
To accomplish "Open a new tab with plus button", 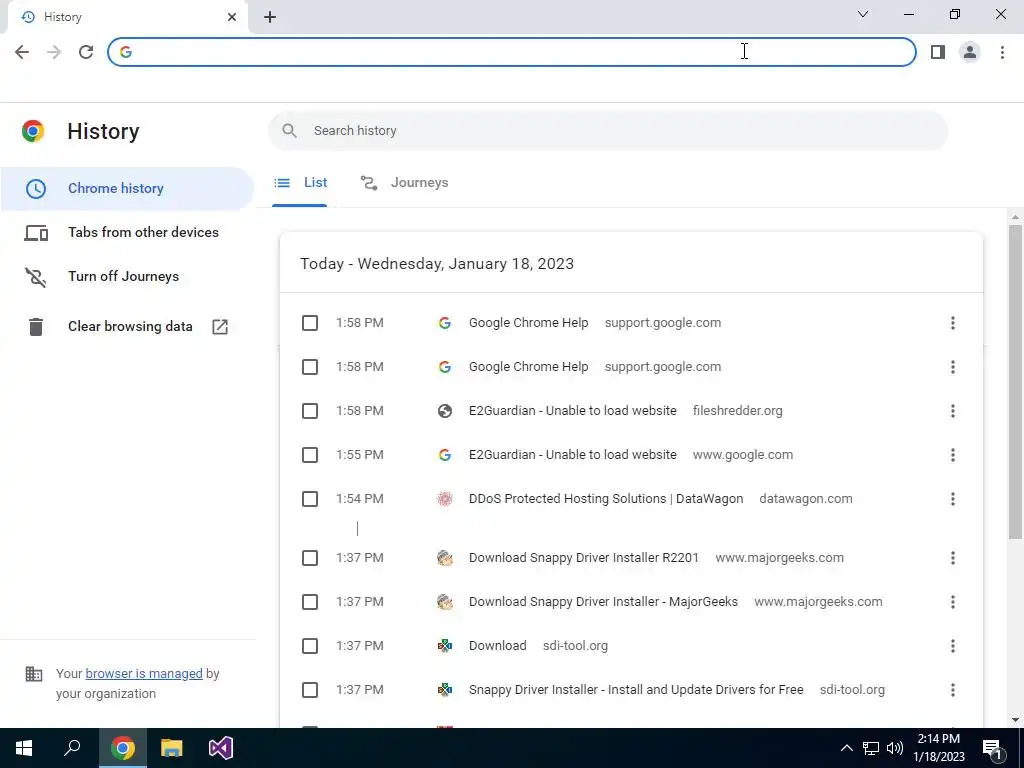I will coord(270,17).
